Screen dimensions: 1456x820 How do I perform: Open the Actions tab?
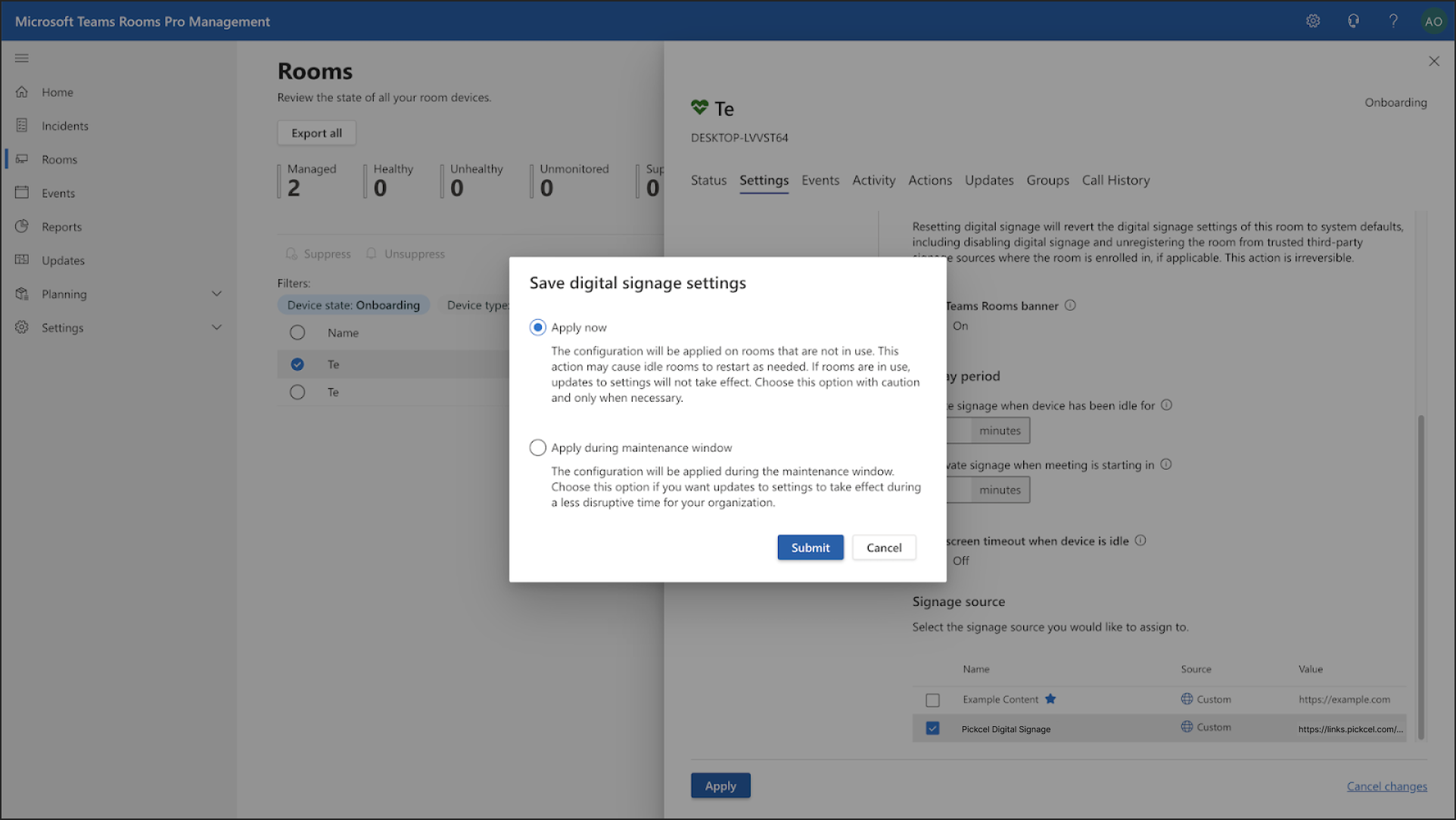click(930, 180)
